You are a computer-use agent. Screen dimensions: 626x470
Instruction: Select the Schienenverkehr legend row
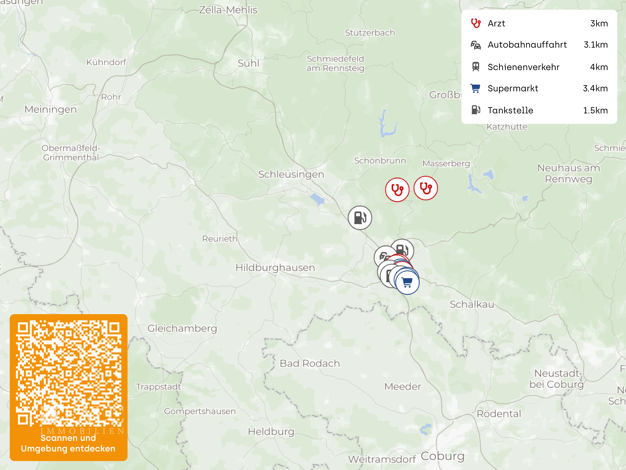(x=539, y=67)
